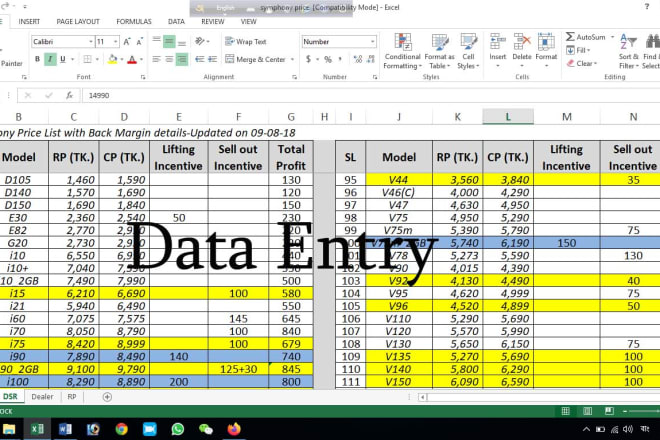Toggle Italic formatting off

click(50, 59)
